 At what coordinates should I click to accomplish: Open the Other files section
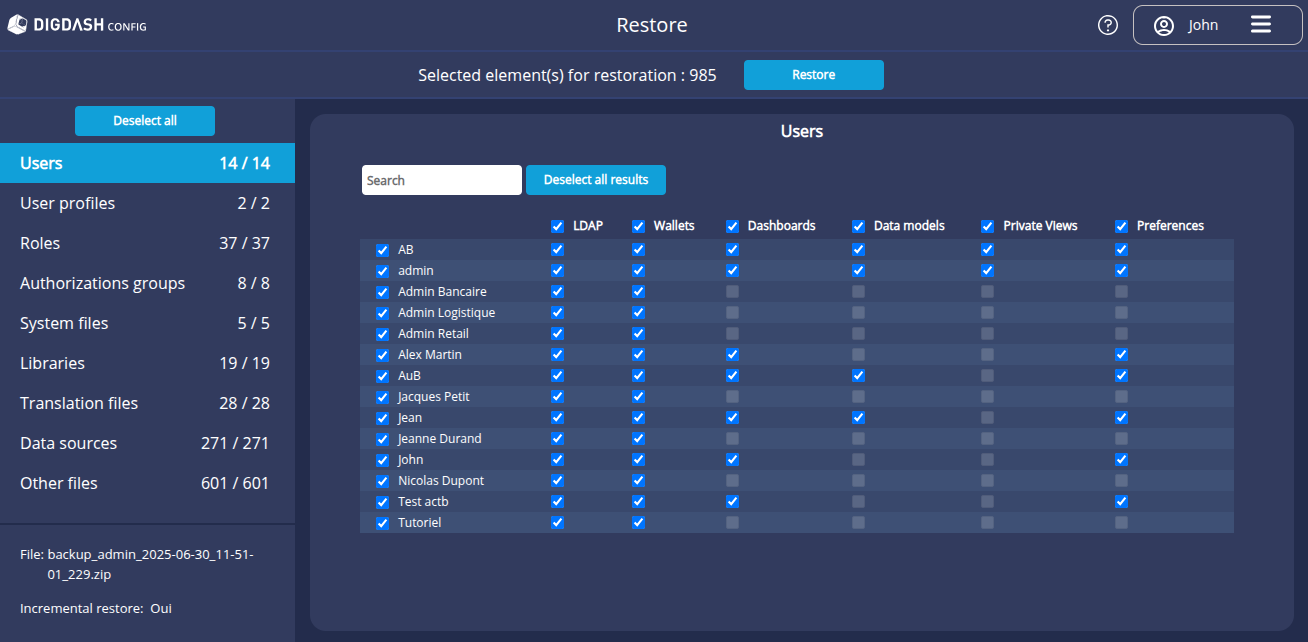click(148, 483)
